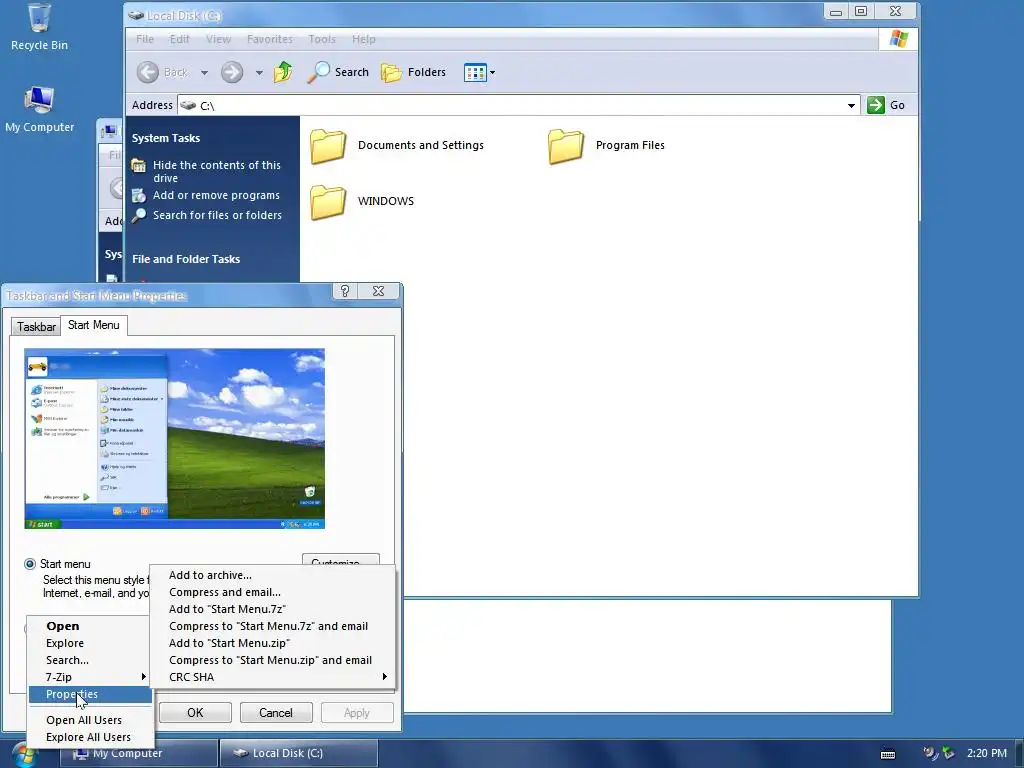Switch to Local Disk (C:) taskbar button
Image resolution: width=1024 pixels, height=768 pixels.
(298, 754)
